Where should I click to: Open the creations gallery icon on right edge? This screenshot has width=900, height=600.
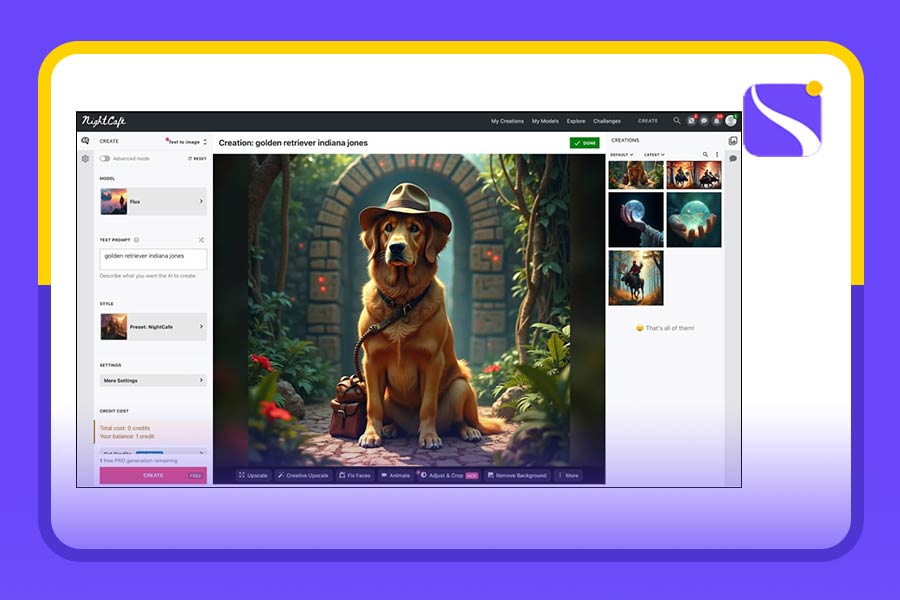pyautogui.click(x=733, y=141)
